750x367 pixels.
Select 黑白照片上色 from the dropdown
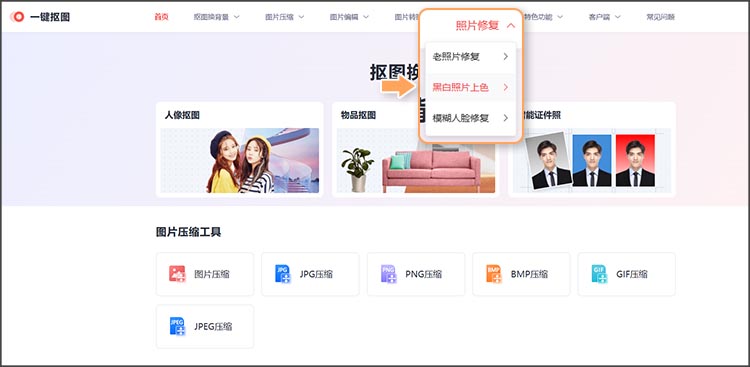(x=471, y=88)
